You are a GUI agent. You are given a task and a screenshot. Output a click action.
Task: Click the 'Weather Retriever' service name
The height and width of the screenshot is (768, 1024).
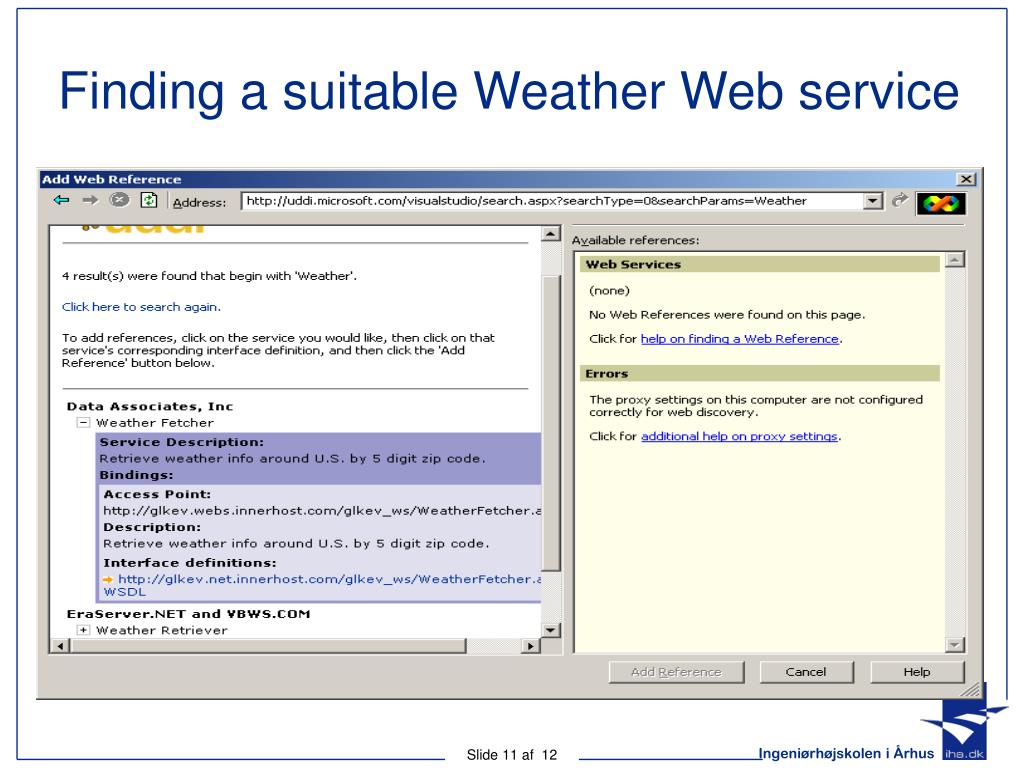coord(162,630)
